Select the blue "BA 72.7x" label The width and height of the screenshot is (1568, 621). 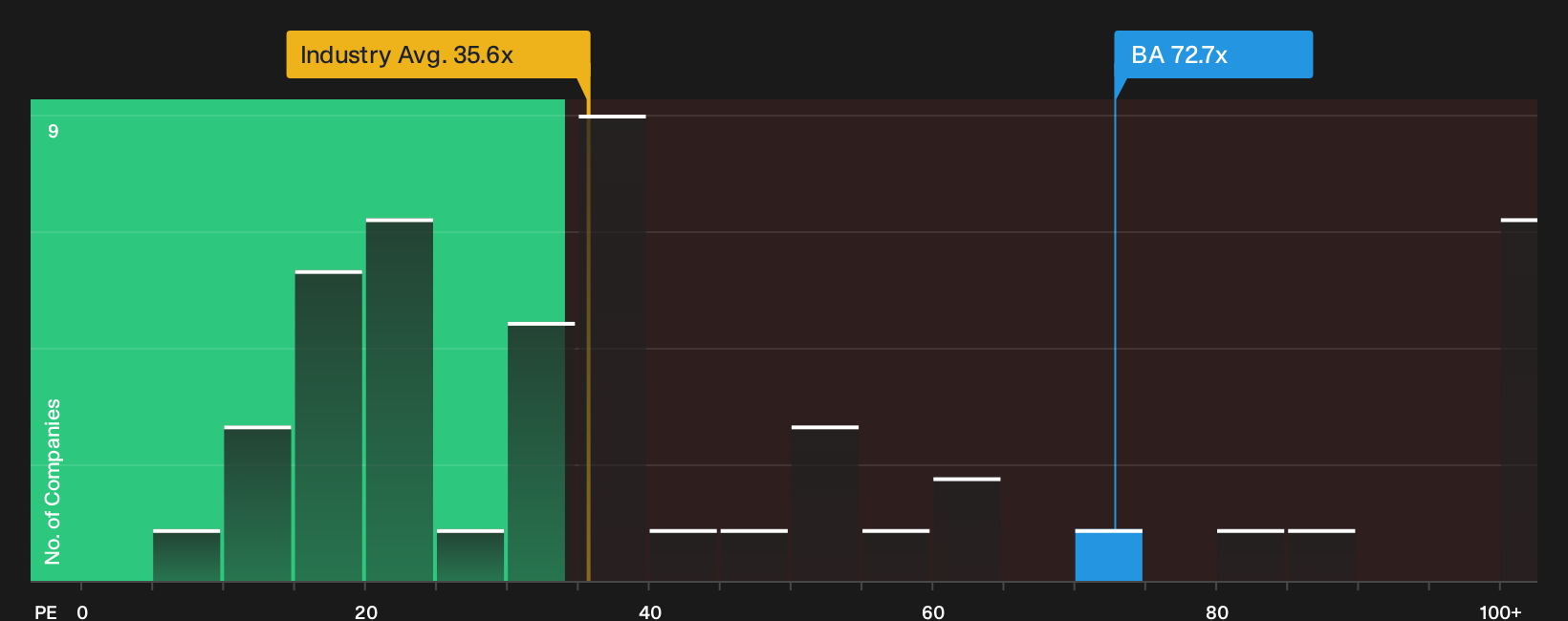pyautogui.click(x=1213, y=54)
